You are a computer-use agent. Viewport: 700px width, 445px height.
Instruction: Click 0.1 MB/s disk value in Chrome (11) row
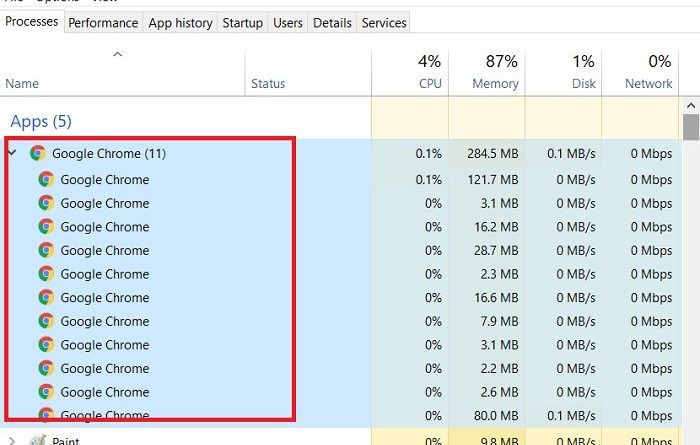coord(571,154)
